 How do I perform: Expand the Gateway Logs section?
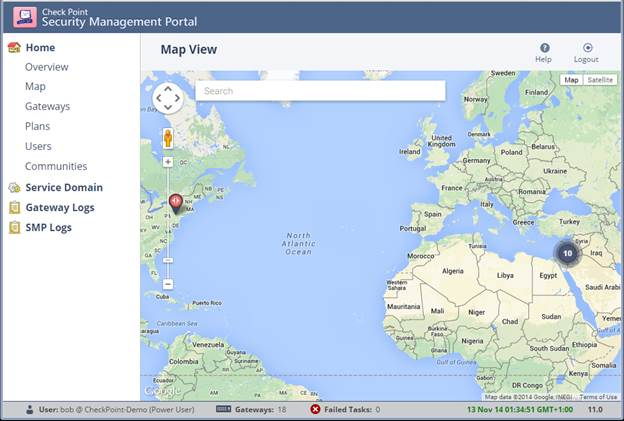point(60,207)
